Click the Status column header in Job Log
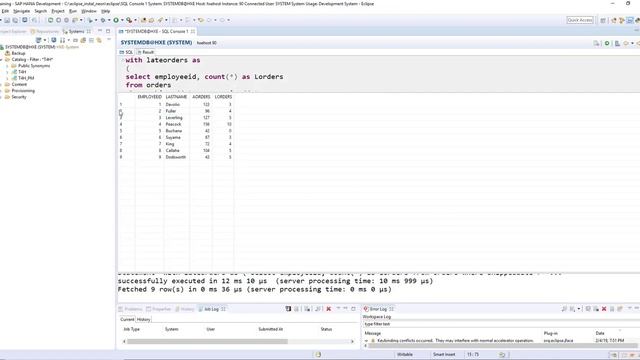640x360 pixels. [x=326, y=329]
